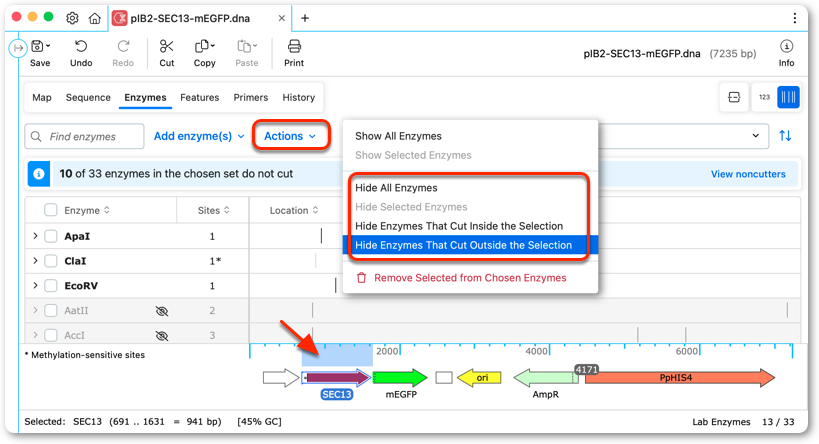Open the Actions dropdown
This screenshot has width=819, height=444.
click(x=290, y=136)
